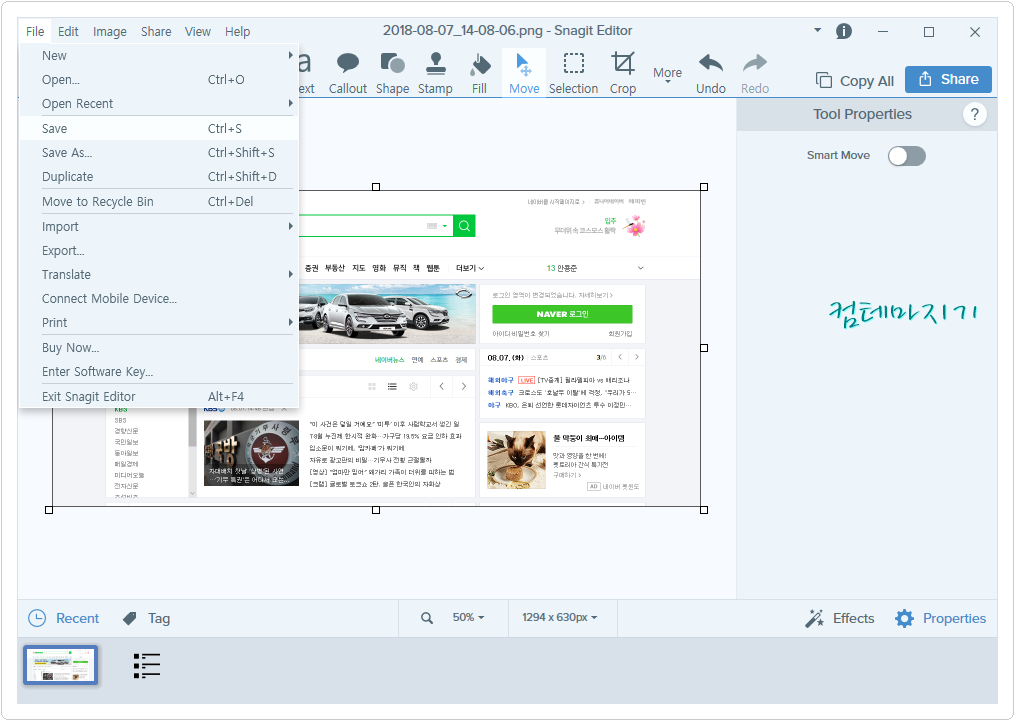1015x721 pixels.
Task: Select the Crop tool
Action: pyautogui.click(x=623, y=73)
